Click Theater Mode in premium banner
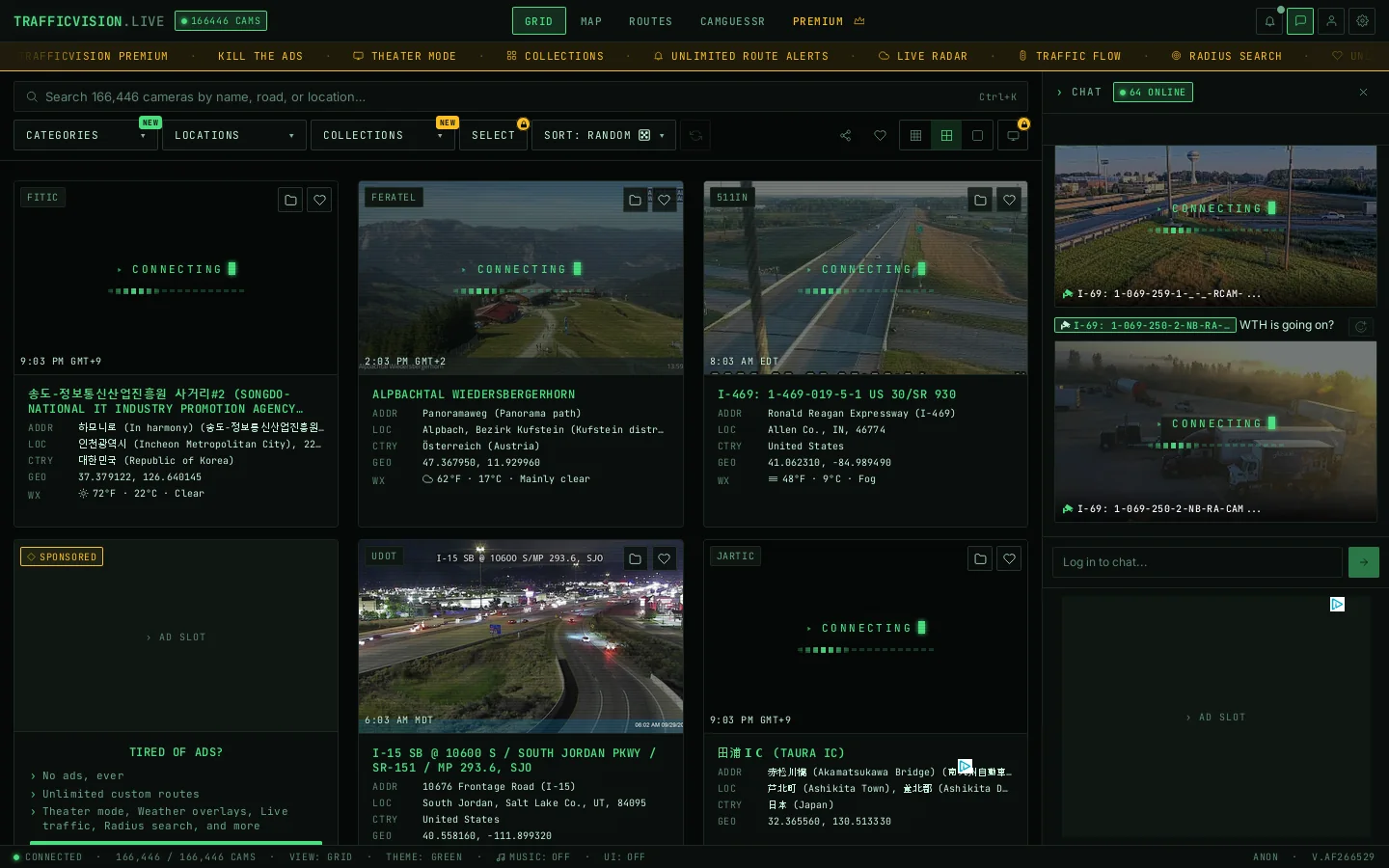The width and height of the screenshot is (1389, 868). click(x=404, y=56)
